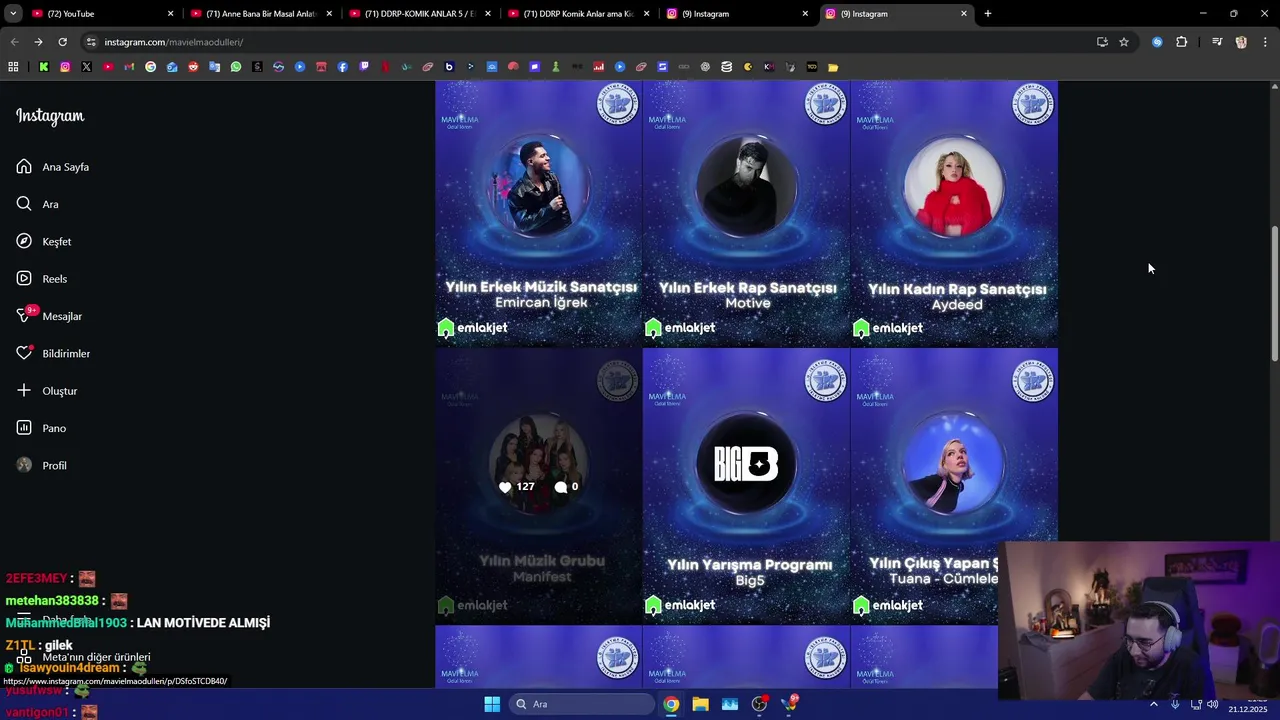This screenshot has height=720, width=1280.
Task: Open the X (Twitter) bookmark
Action: 86,67
